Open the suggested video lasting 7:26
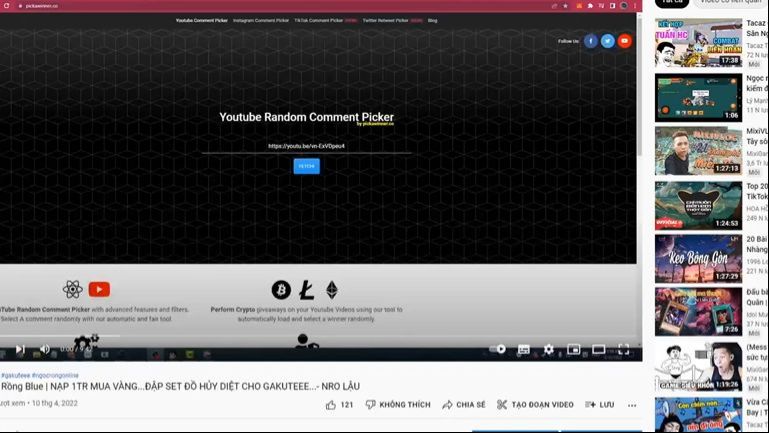Image resolution: width=769 pixels, height=433 pixels. 698,312
